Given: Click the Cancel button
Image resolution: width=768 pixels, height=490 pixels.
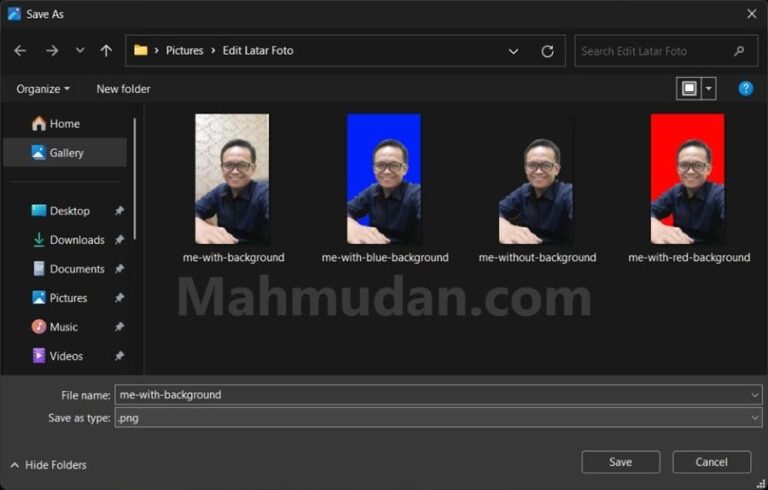Looking at the screenshot, I should point(711,462).
